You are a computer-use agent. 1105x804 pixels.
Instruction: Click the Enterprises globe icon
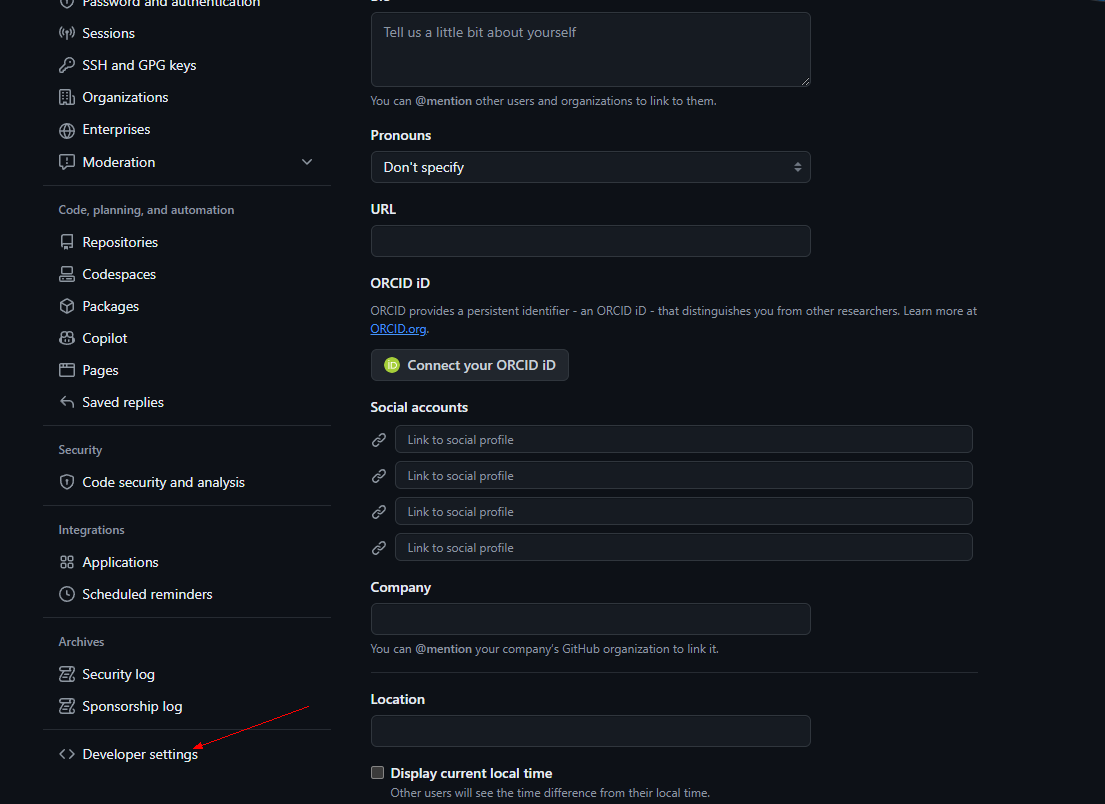pos(67,130)
